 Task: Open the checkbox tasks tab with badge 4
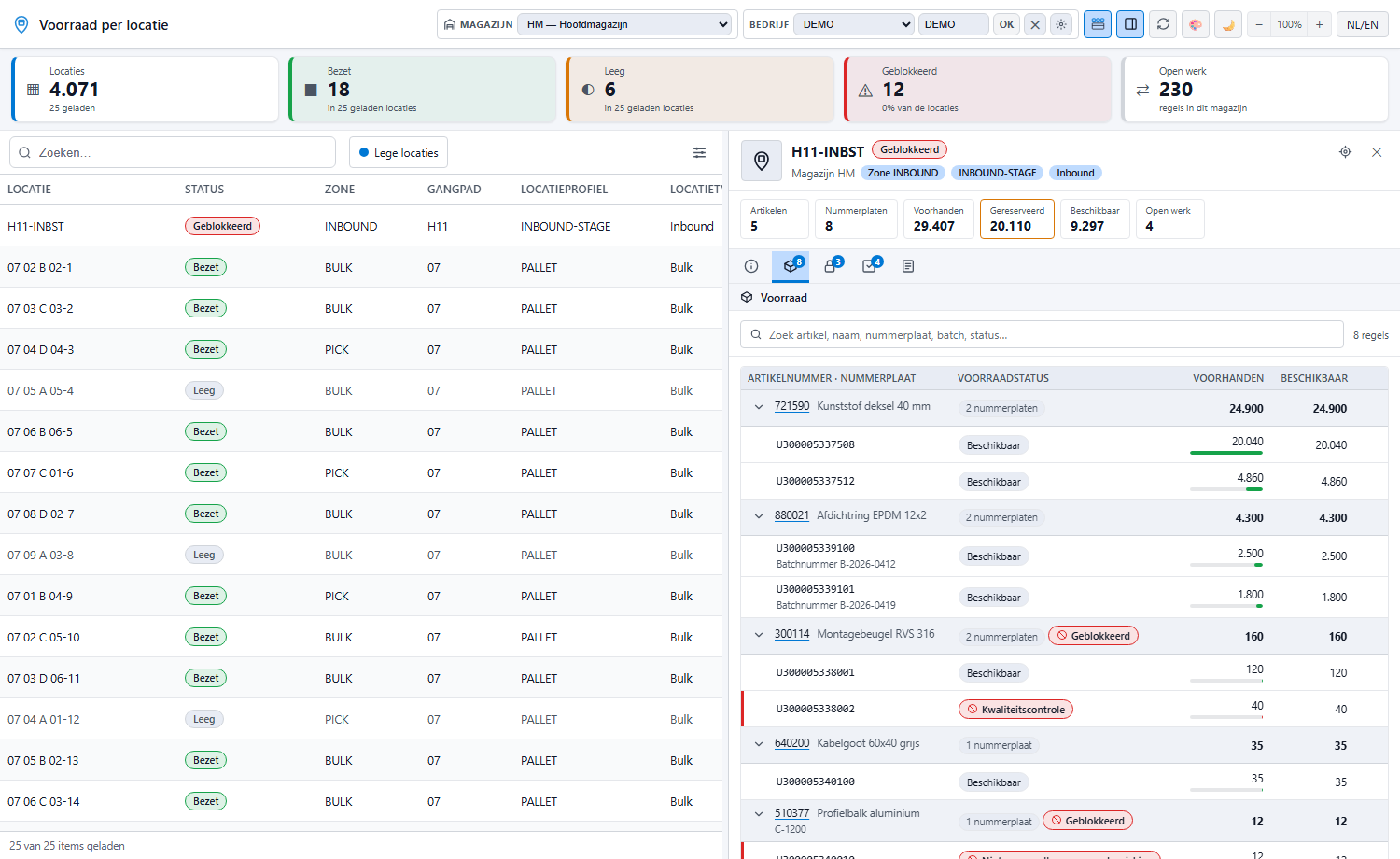click(870, 266)
